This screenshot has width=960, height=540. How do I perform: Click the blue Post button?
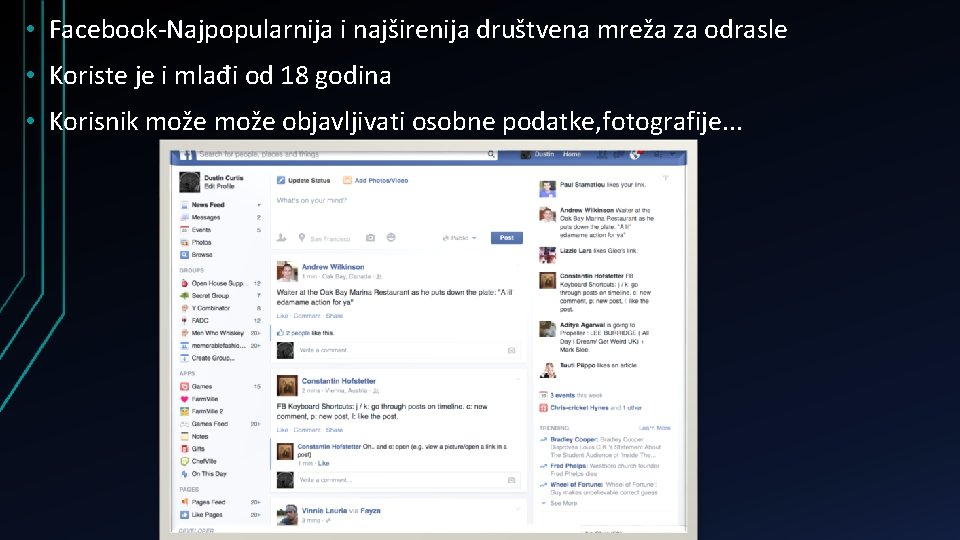point(507,238)
